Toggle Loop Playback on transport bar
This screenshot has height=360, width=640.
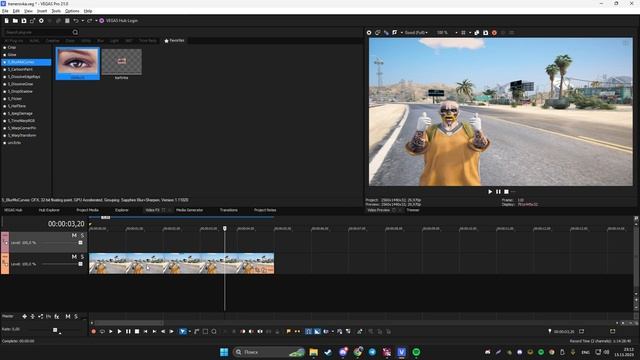tap(102, 331)
